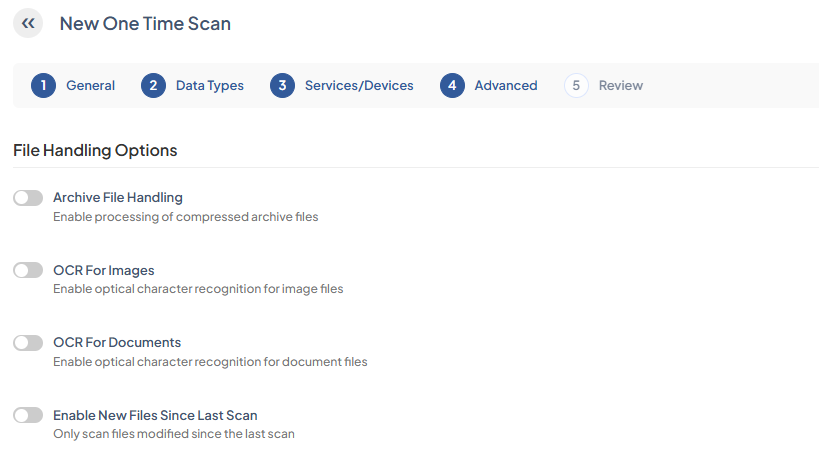819x464 pixels.
Task: Open the Services/Devices step
Action: (359, 86)
